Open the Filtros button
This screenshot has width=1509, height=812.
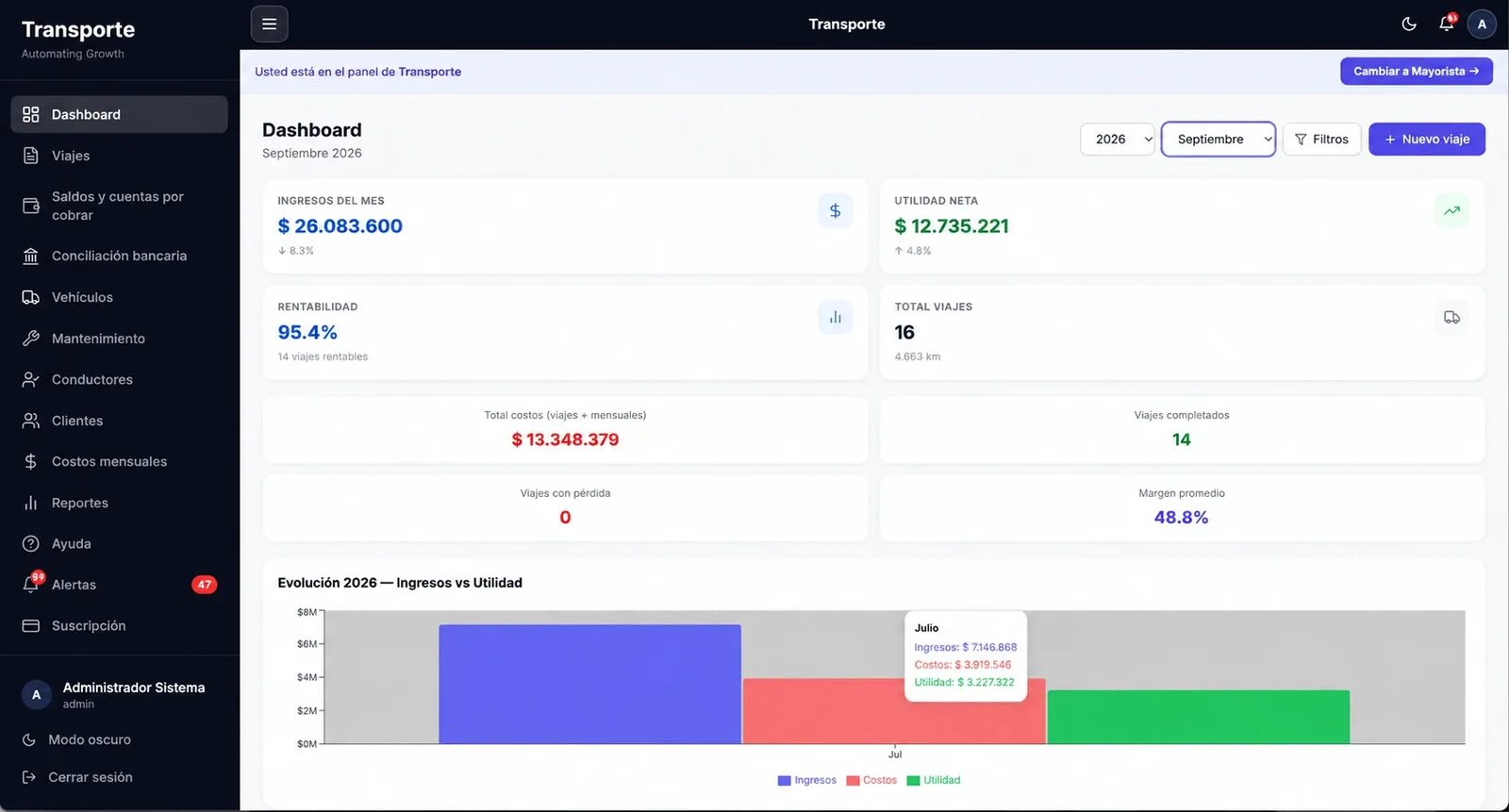coord(1321,140)
